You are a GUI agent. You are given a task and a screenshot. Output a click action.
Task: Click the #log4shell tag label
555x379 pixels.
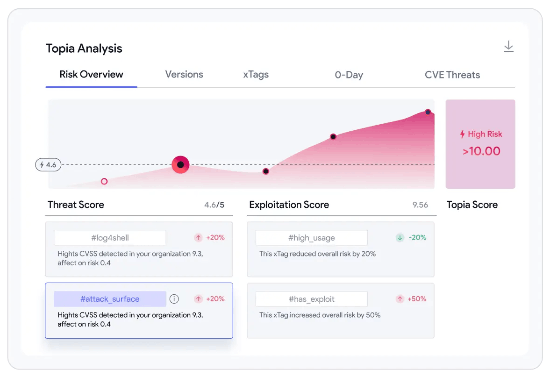[x=110, y=238]
